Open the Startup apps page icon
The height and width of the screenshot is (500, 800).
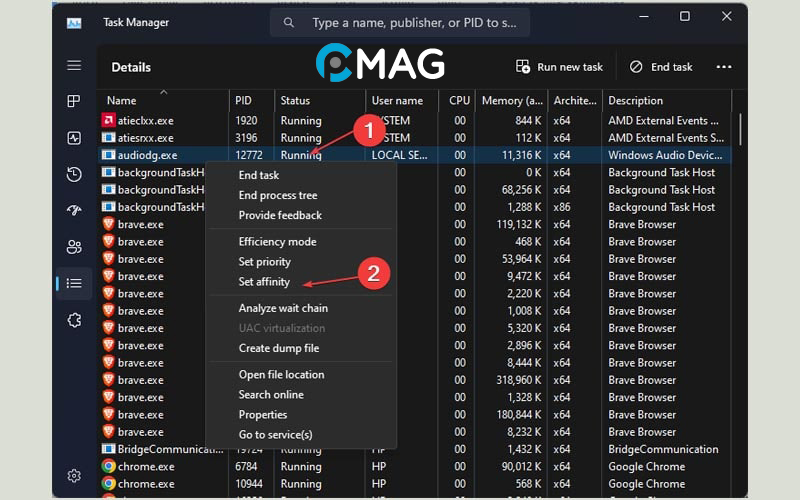point(74,210)
